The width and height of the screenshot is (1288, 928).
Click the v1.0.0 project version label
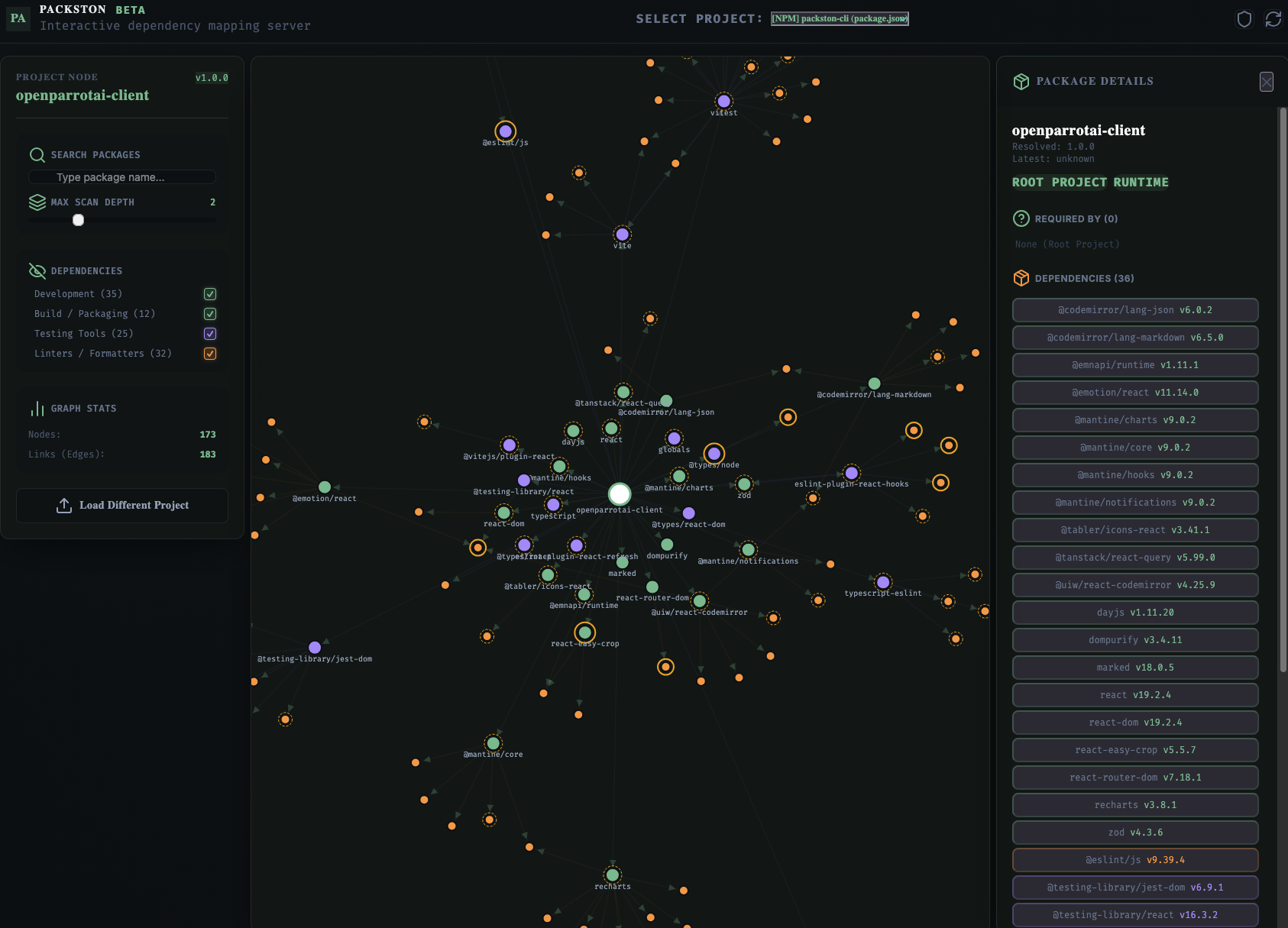click(x=212, y=78)
